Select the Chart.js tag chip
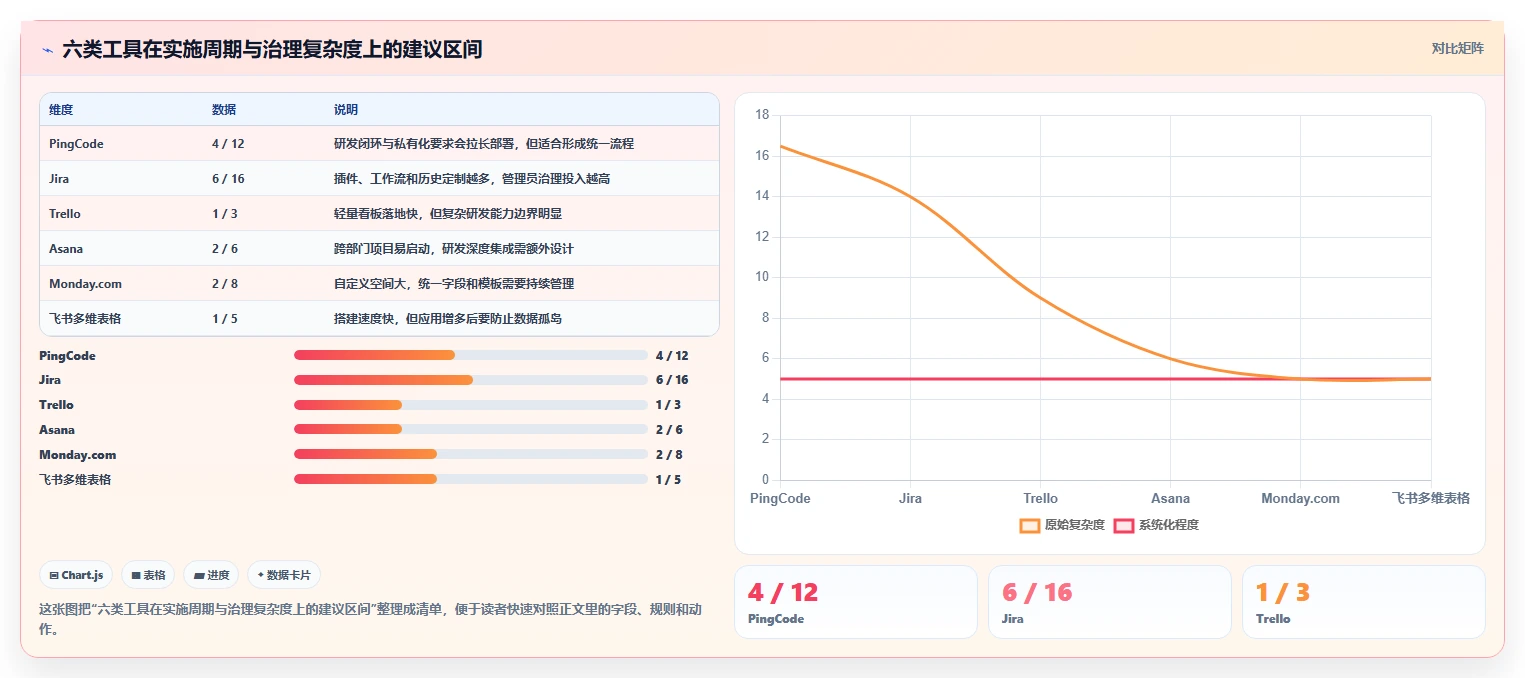The width and height of the screenshot is (1525, 678). 76,575
